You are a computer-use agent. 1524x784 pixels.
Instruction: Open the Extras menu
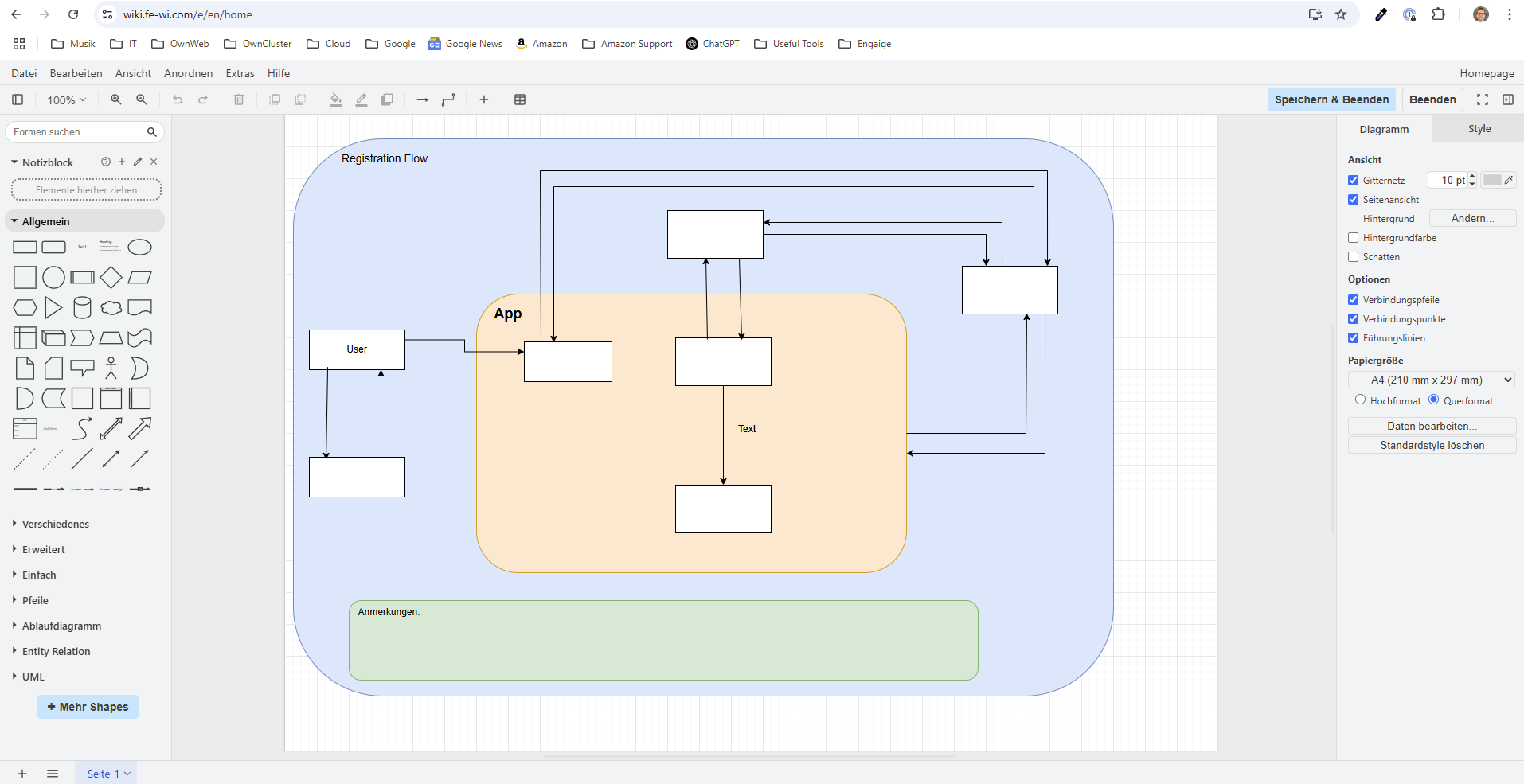click(x=240, y=73)
